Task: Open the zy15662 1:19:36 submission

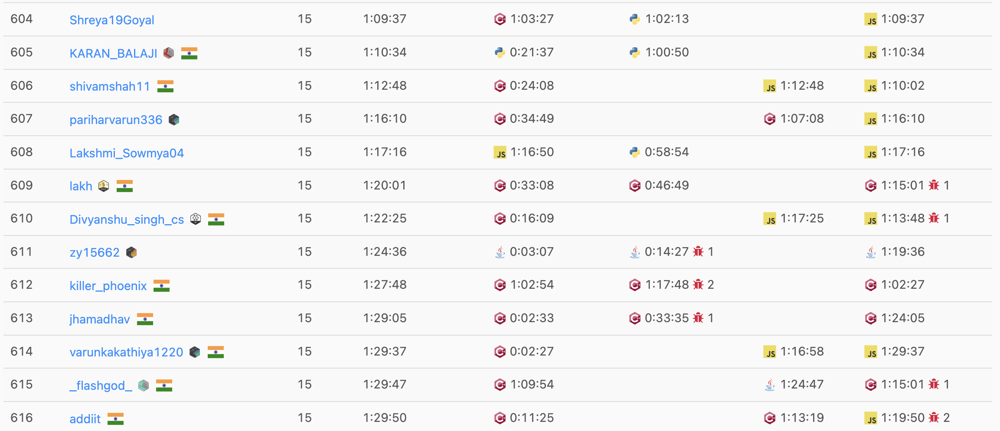Action: tap(902, 252)
